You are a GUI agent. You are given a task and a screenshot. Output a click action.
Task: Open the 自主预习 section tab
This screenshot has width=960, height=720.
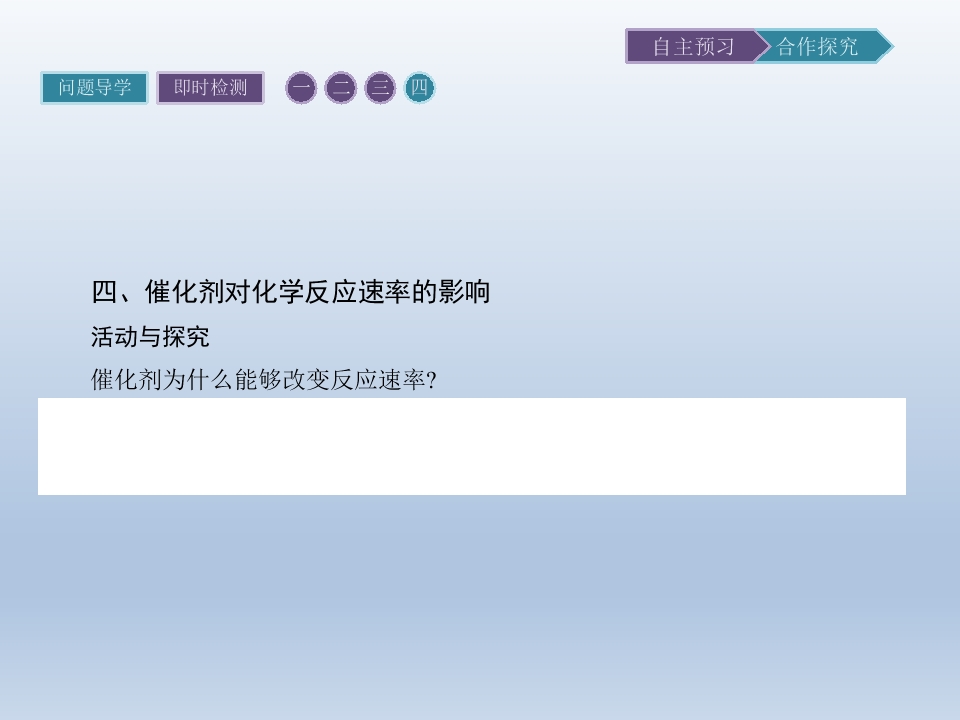click(694, 47)
